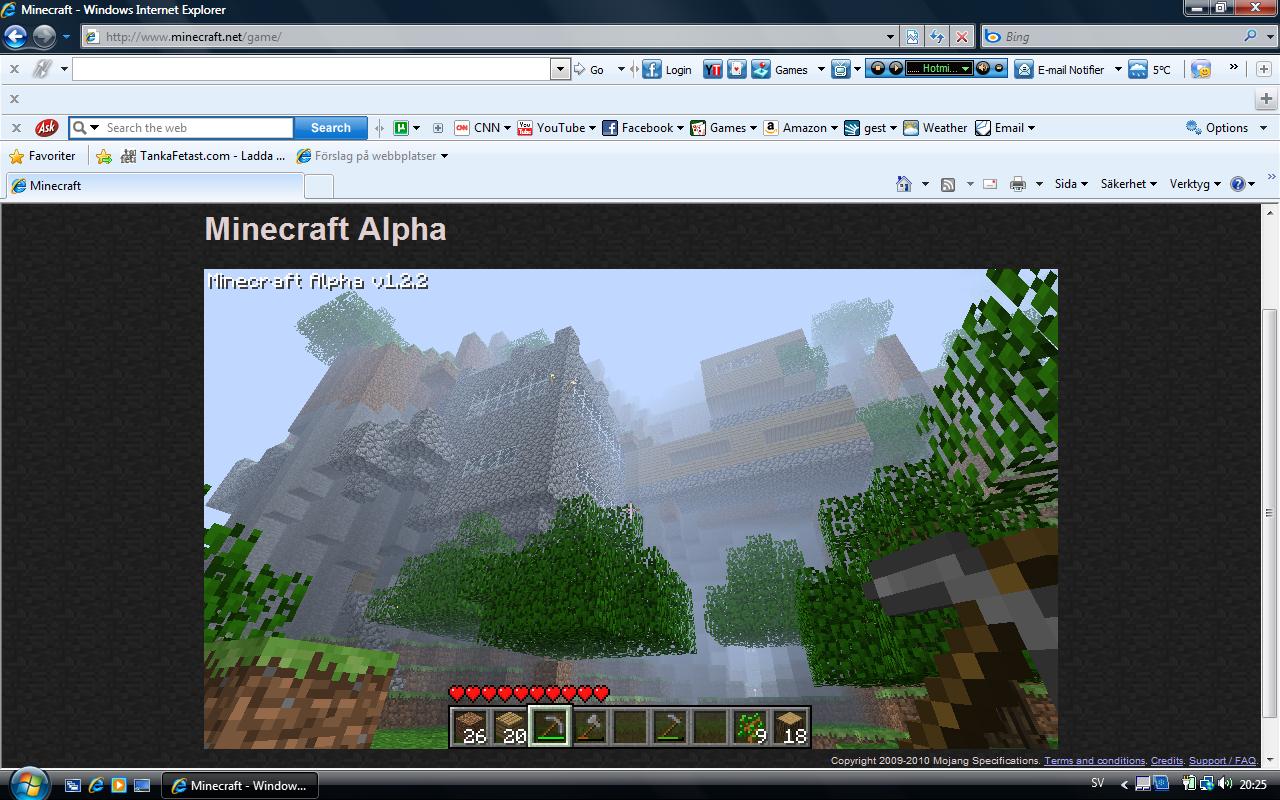Open the Säkerhet menu
Screen dimensions: 1280x800
[x=1129, y=184]
